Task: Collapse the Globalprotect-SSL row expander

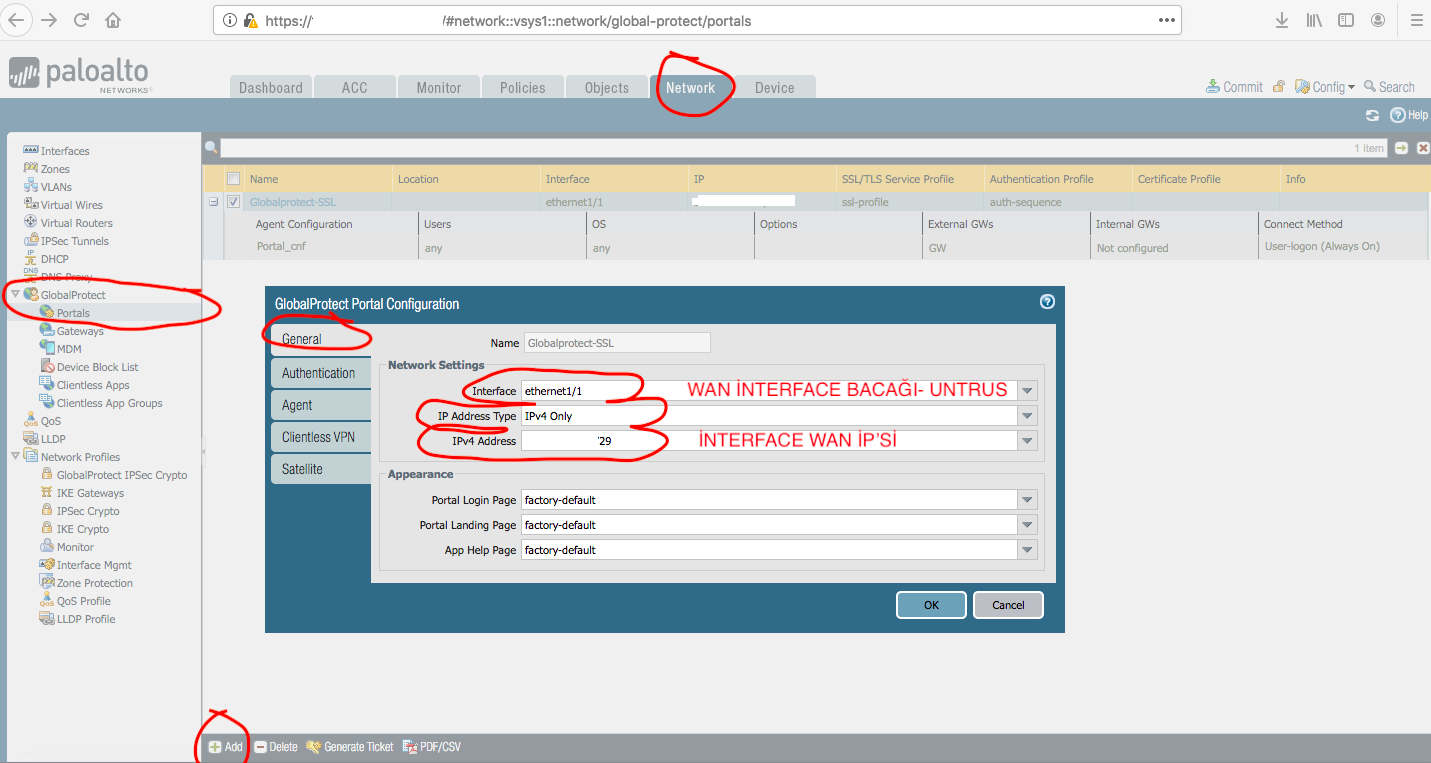Action: pyautogui.click(x=213, y=202)
